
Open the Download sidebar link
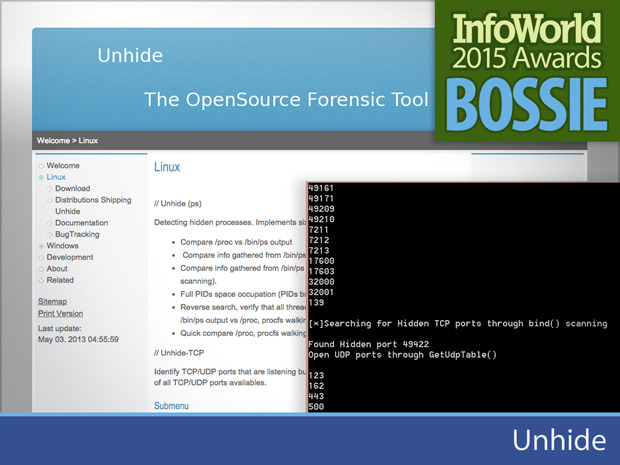[x=72, y=189]
